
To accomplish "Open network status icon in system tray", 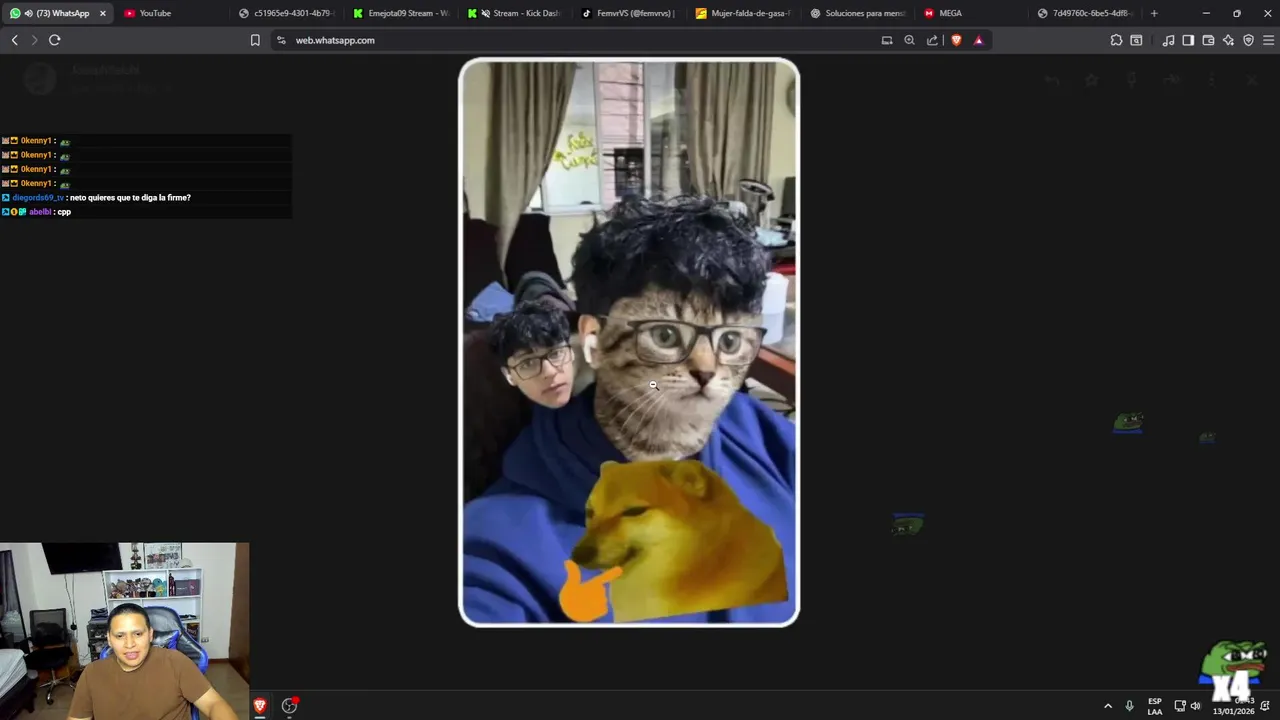I will (1180, 706).
